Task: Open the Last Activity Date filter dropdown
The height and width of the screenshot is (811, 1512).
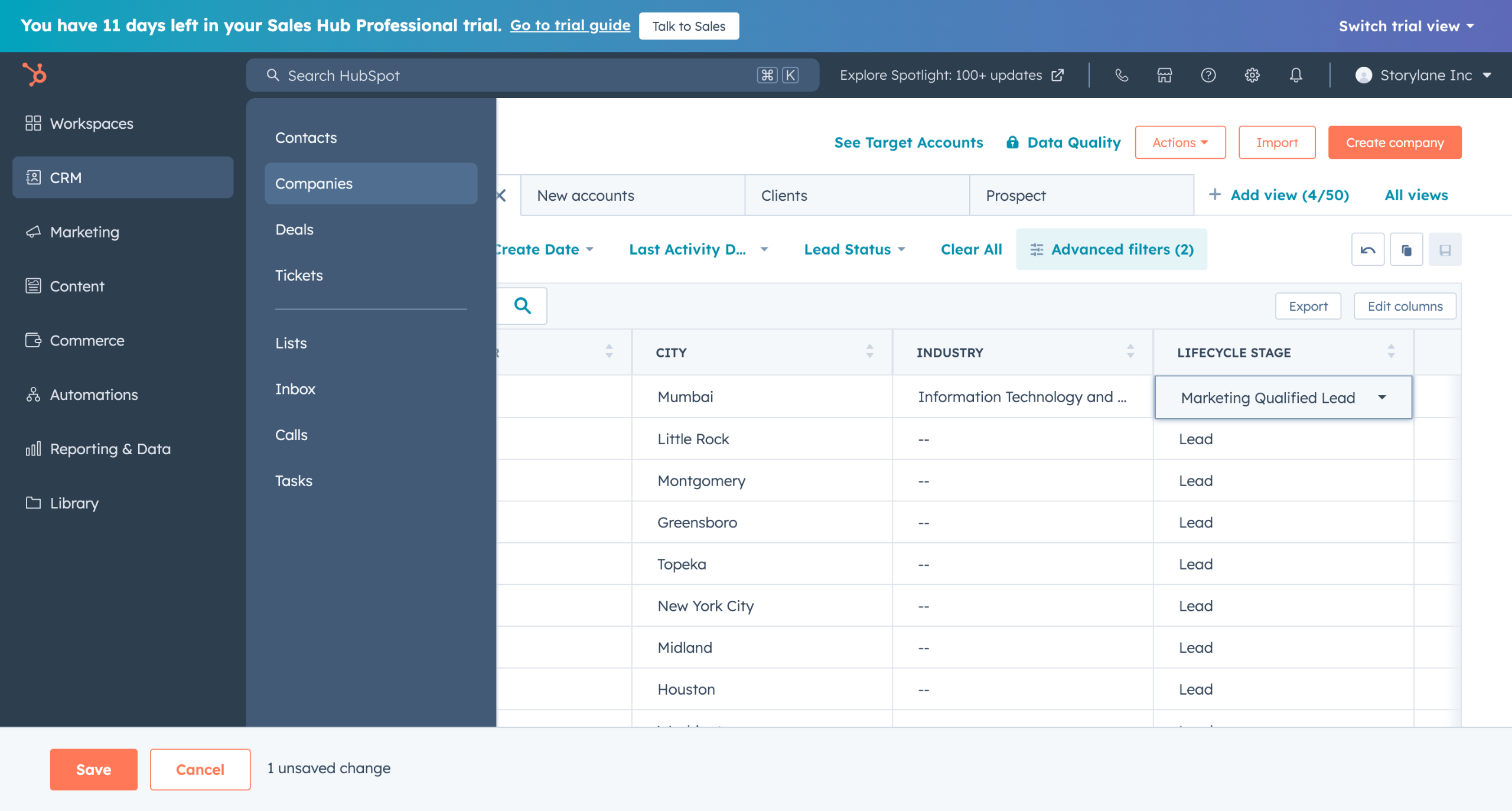Action: pos(699,249)
